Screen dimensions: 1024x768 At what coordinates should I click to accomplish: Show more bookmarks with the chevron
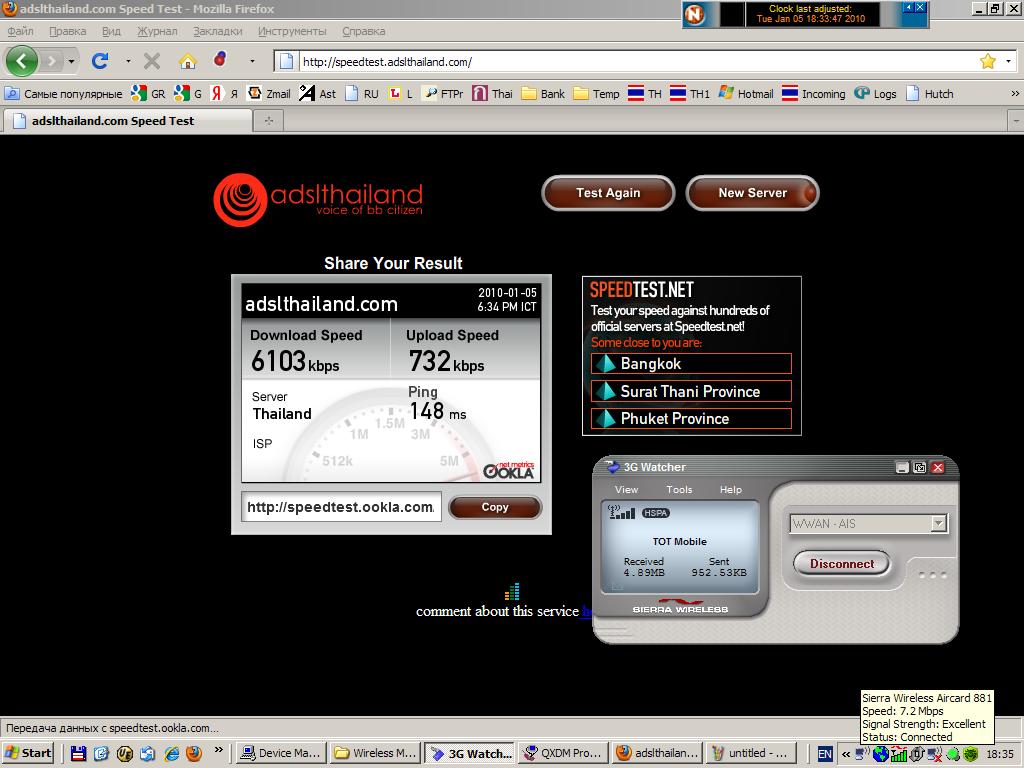pos(1015,93)
